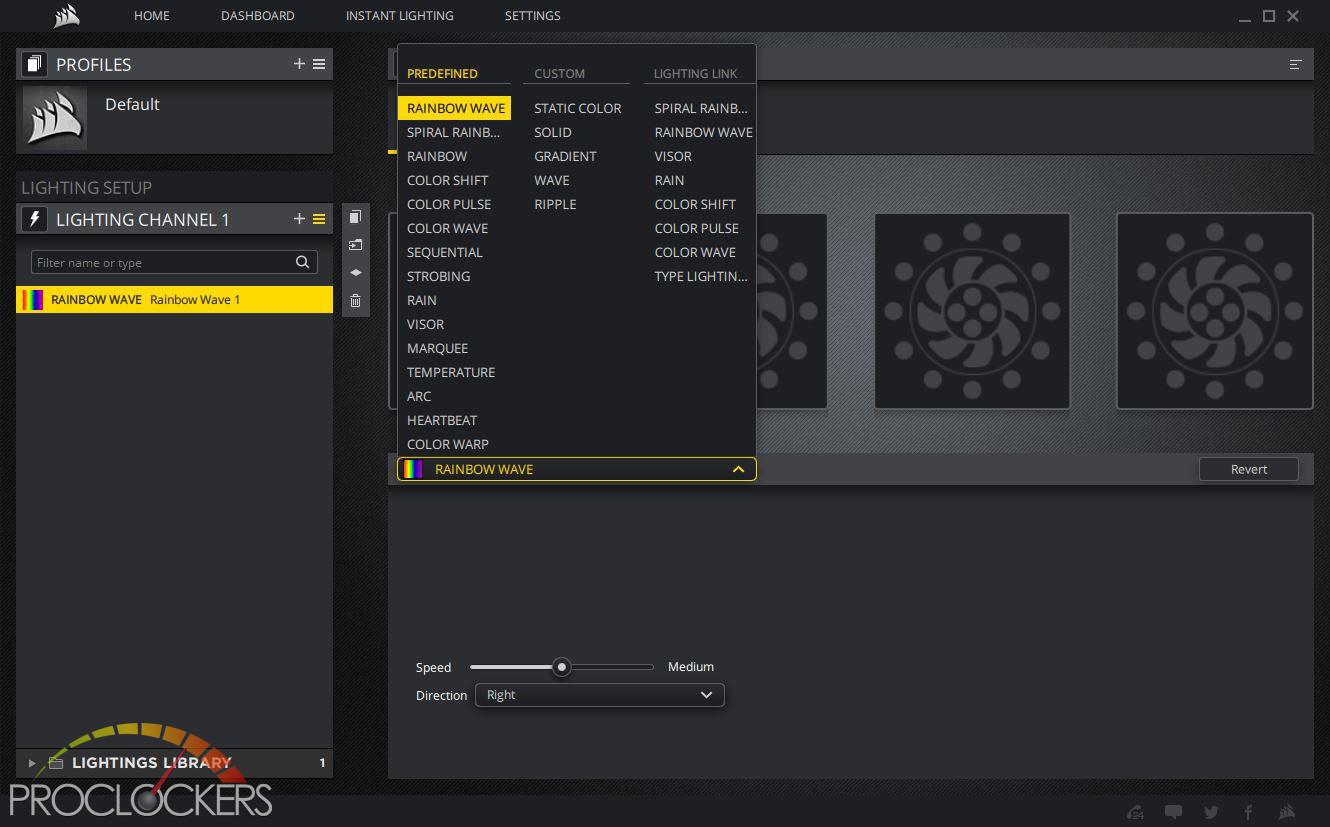1330x827 pixels.
Task: Open the Direction dropdown set to Right
Action: pyautogui.click(x=599, y=695)
